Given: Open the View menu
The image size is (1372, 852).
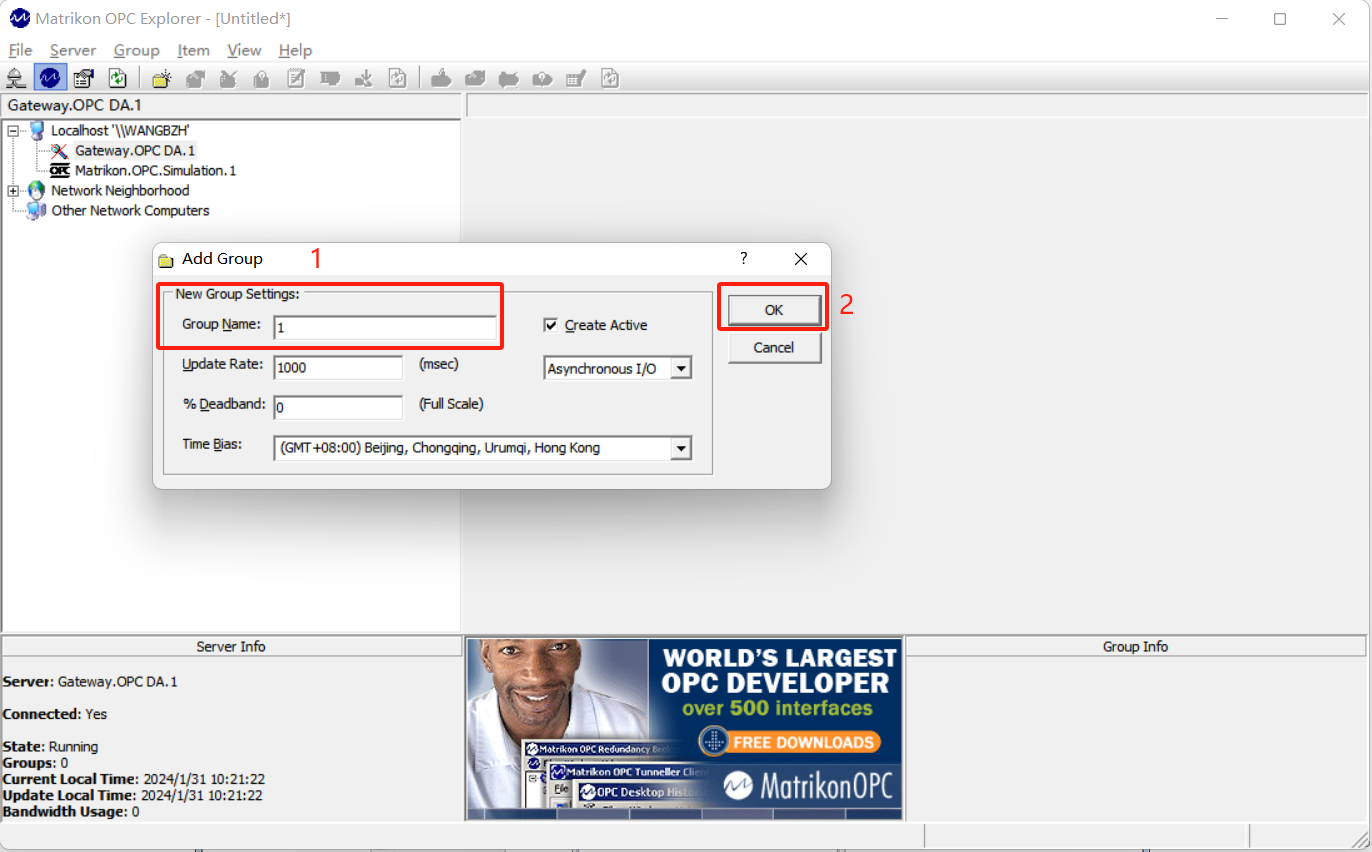Looking at the screenshot, I should click(x=244, y=50).
